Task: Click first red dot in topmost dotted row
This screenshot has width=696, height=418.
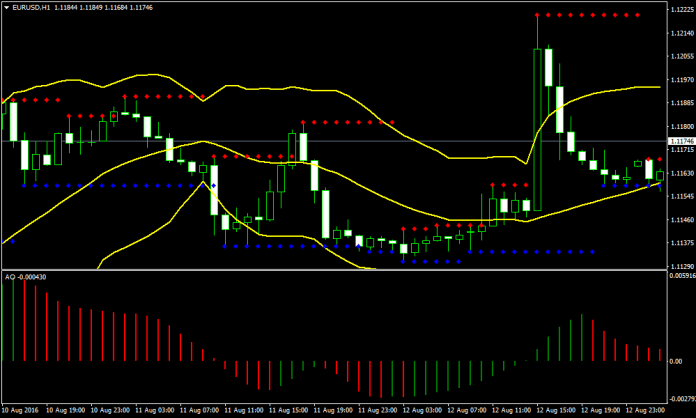Action: click(538, 15)
